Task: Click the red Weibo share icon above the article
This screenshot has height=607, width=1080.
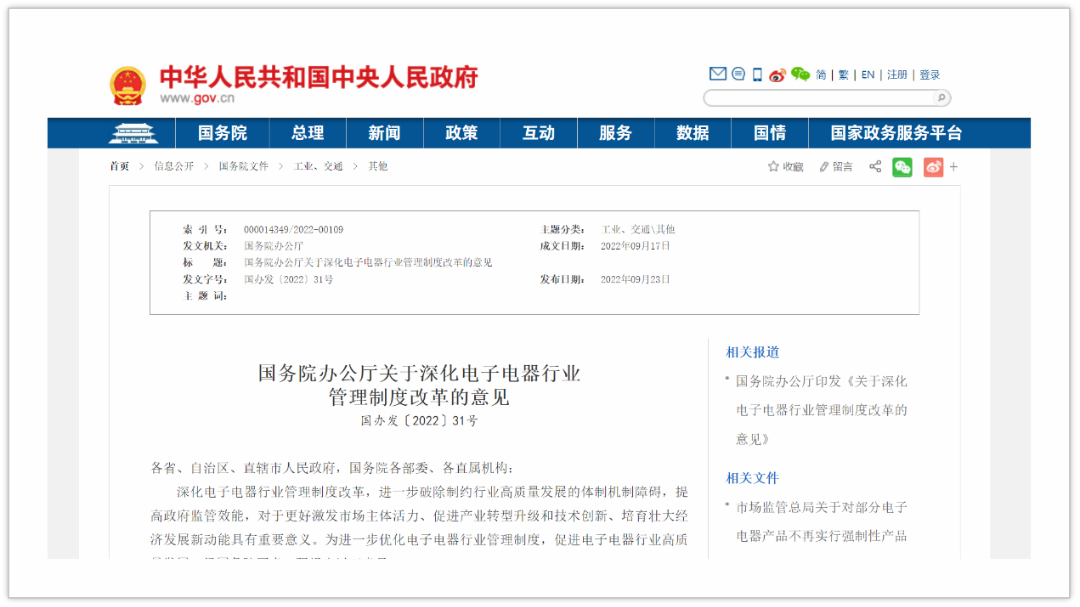Action: point(932,166)
